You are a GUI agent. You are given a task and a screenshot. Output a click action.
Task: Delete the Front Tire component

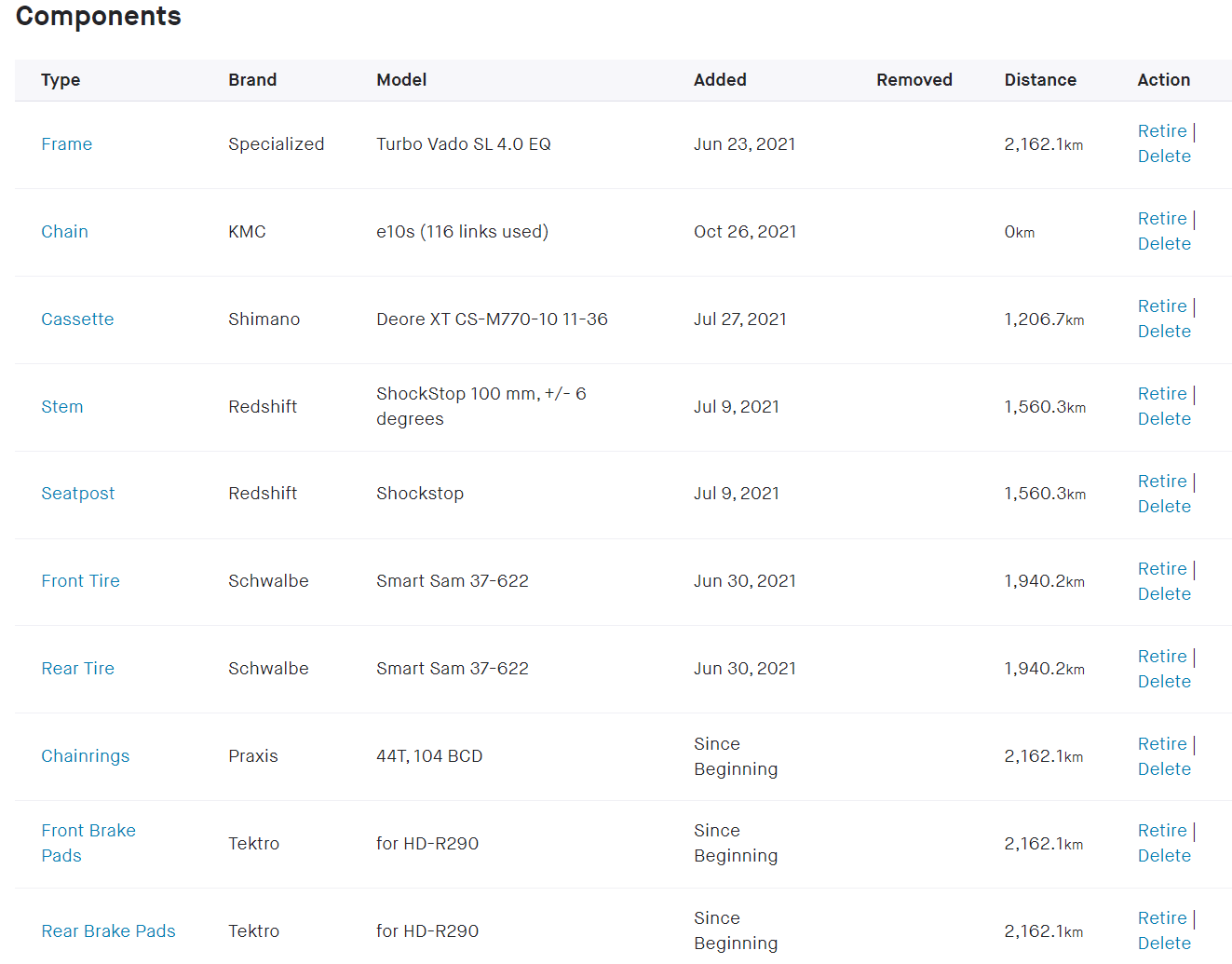pos(1164,594)
